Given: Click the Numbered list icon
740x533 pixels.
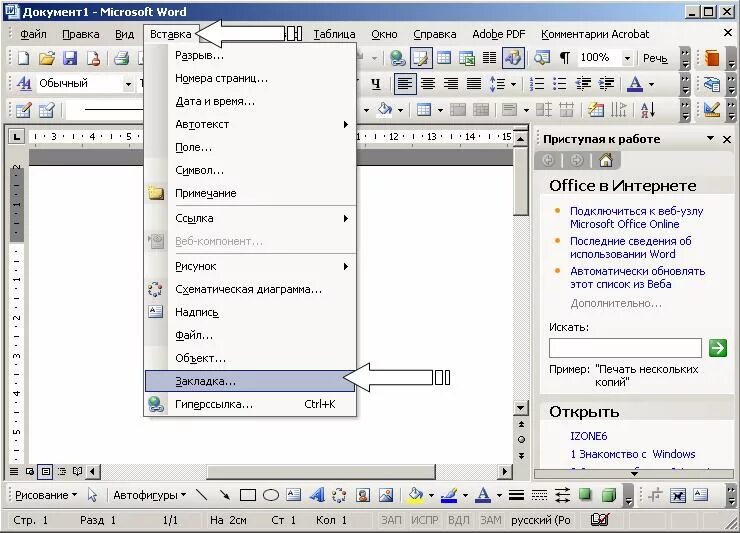Looking at the screenshot, I should click(x=537, y=84).
